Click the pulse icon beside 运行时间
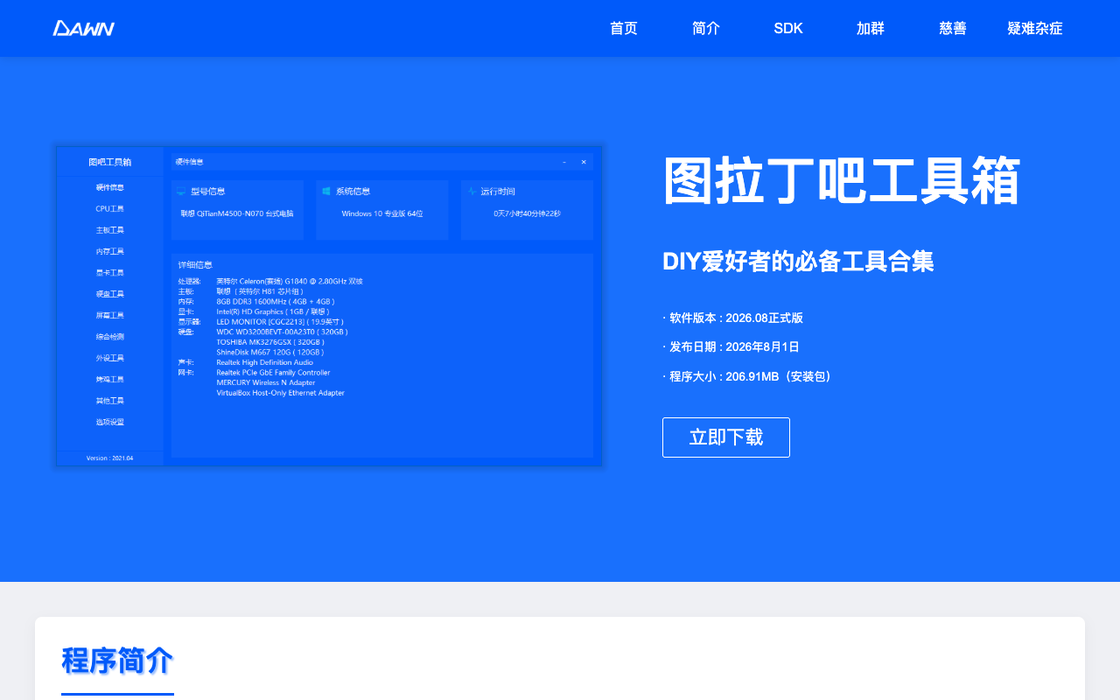 tap(472, 191)
